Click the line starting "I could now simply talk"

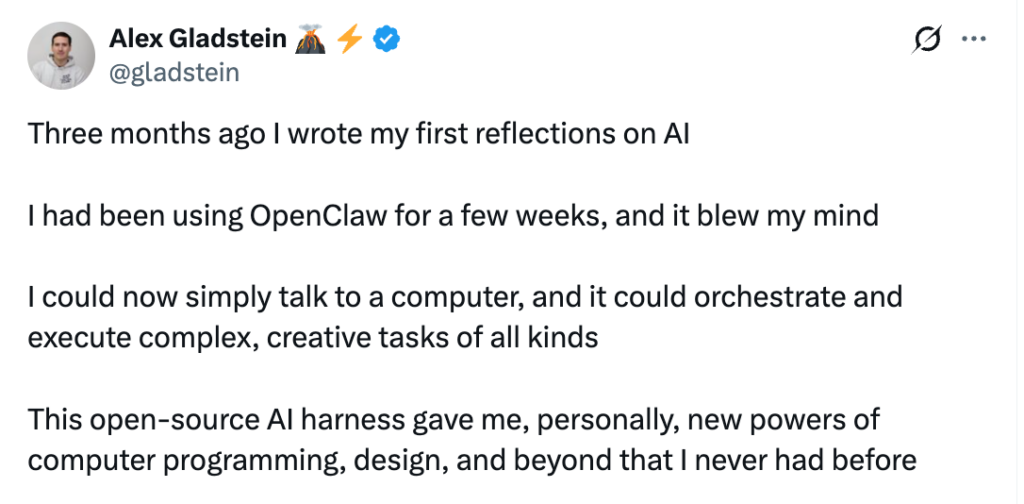pyautogui.click(x=465, y=298)
